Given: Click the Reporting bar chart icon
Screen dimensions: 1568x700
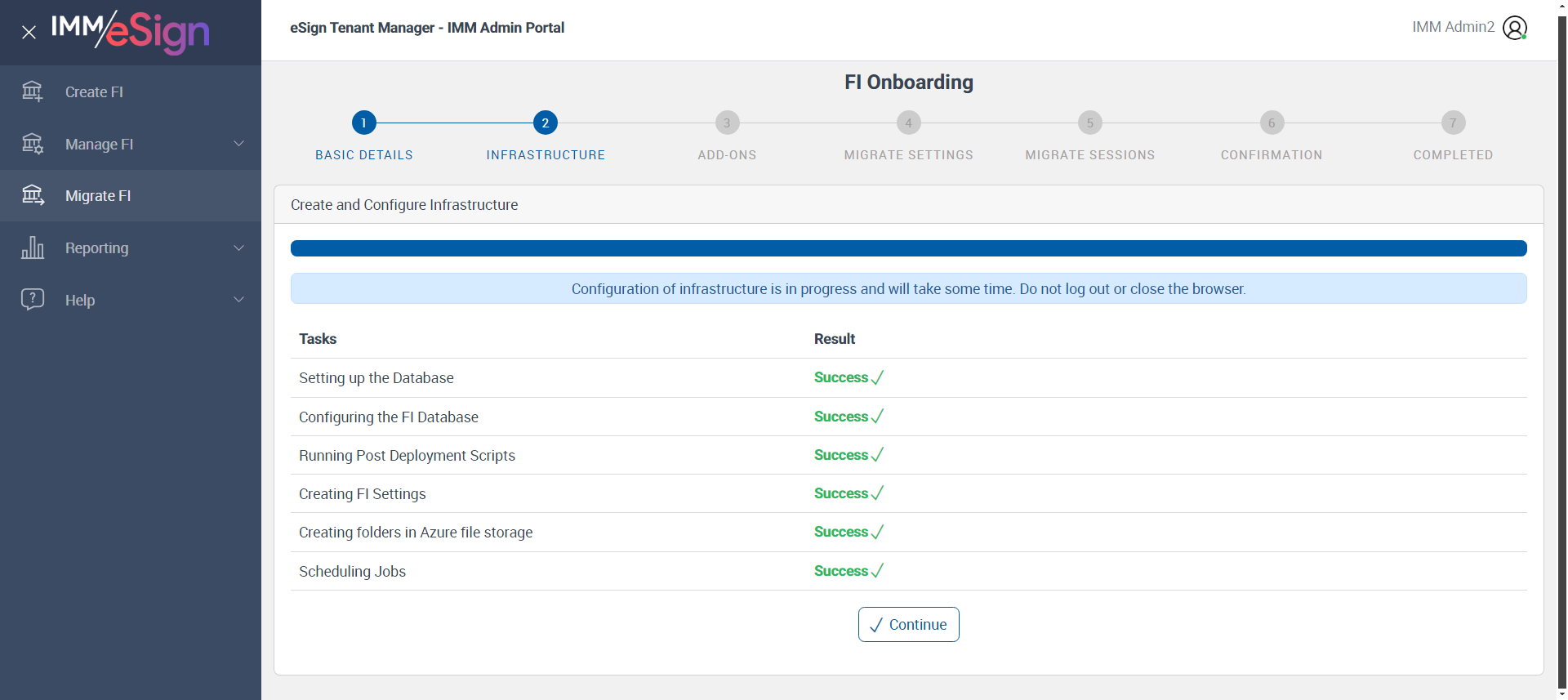Looking at the screenshot, I should pyautogui.click(x=33, y=247).
